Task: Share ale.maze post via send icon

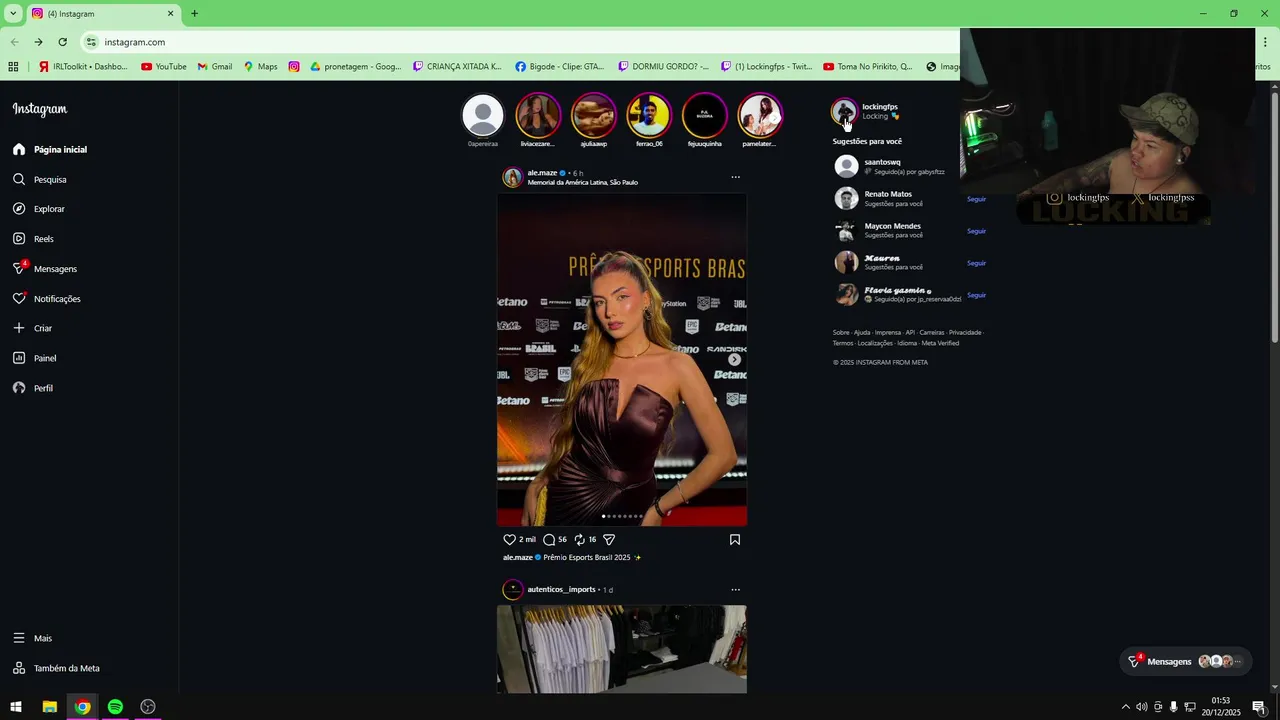Action: pos(609,539)
